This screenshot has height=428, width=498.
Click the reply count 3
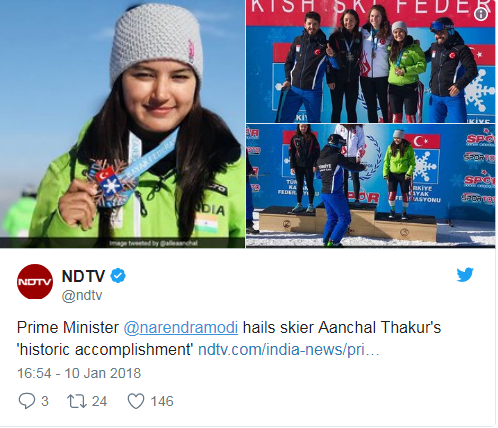(45, 401)
